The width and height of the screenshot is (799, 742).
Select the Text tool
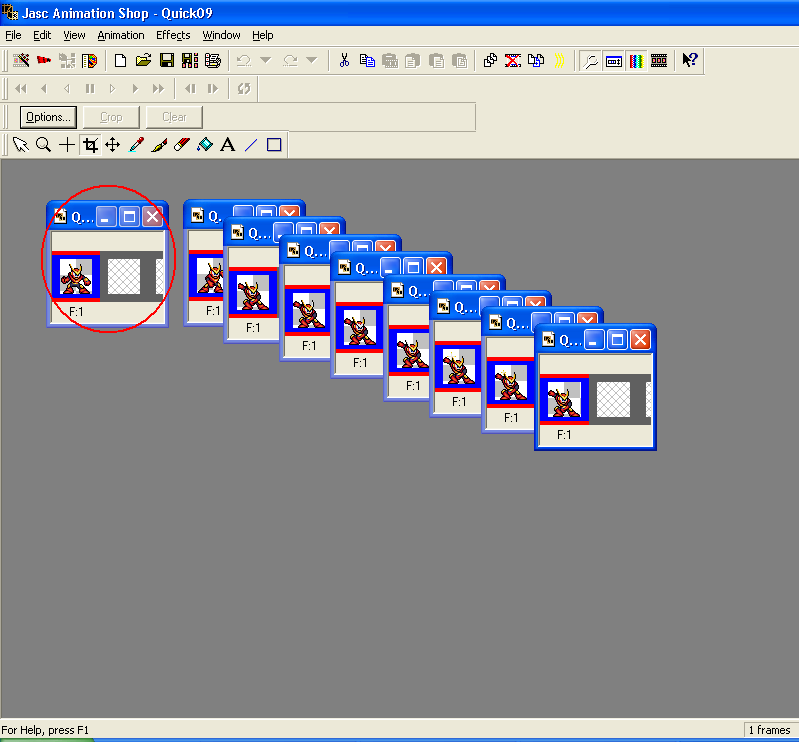[228, 145]
